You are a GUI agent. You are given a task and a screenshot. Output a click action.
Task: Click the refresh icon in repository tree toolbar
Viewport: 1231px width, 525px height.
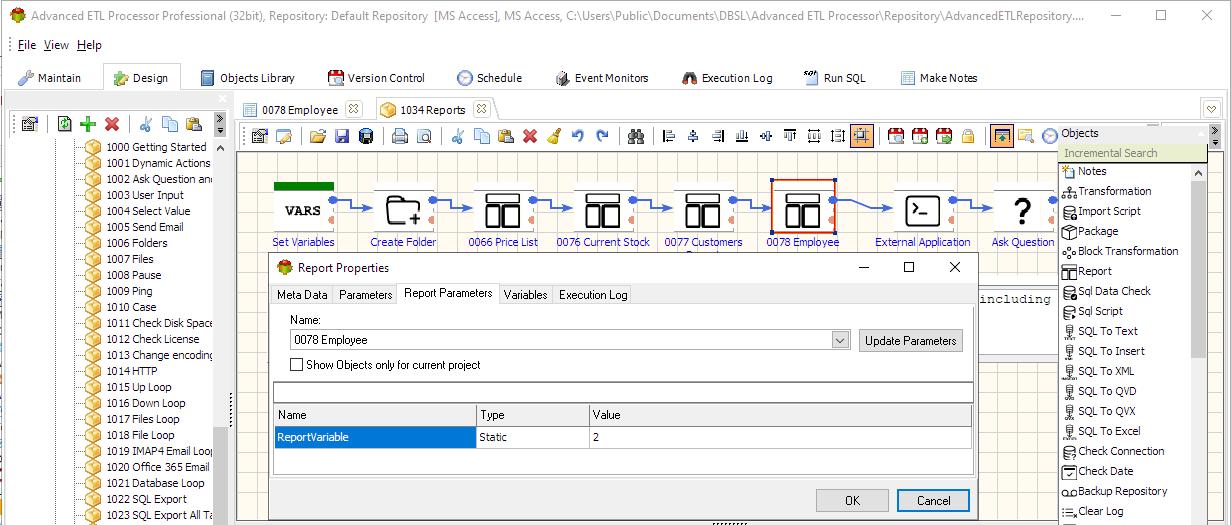click(x=64, y=124)
